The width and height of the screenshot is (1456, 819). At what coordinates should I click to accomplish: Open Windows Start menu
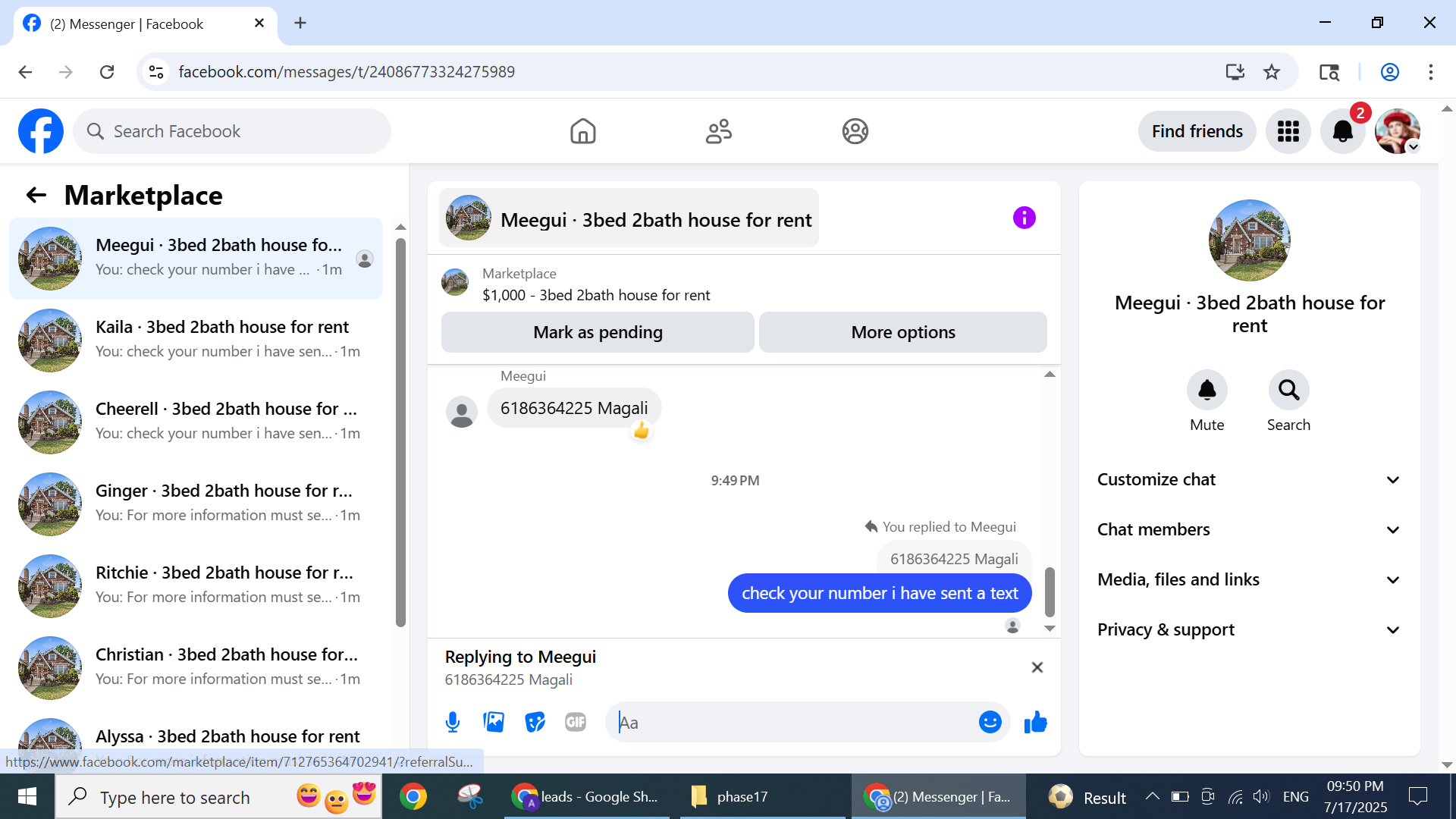point(27,796)
